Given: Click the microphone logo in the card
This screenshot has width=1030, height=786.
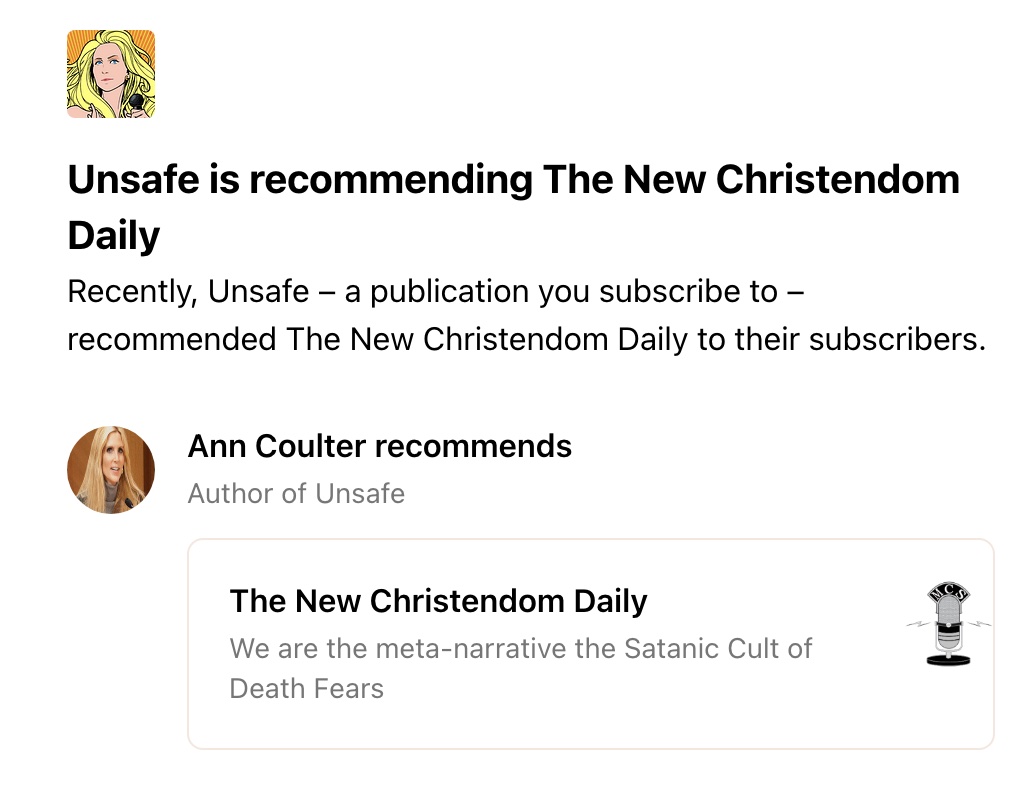Looking at the screenshot, I should click(x=946, y=625).
